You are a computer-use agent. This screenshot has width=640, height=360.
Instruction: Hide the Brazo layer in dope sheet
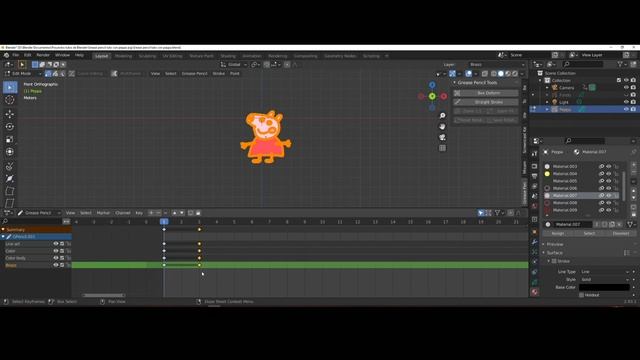pos(56,265)
